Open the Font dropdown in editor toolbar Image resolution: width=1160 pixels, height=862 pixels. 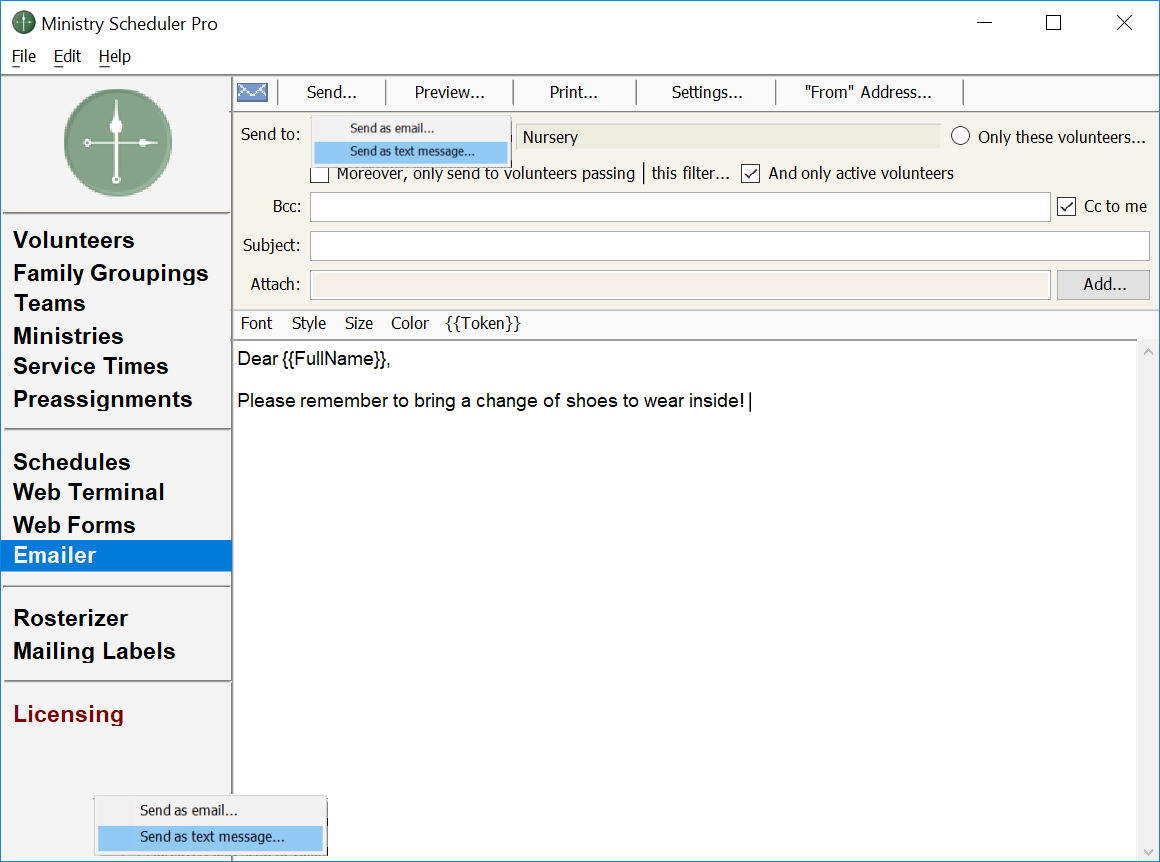pos(256,323)
